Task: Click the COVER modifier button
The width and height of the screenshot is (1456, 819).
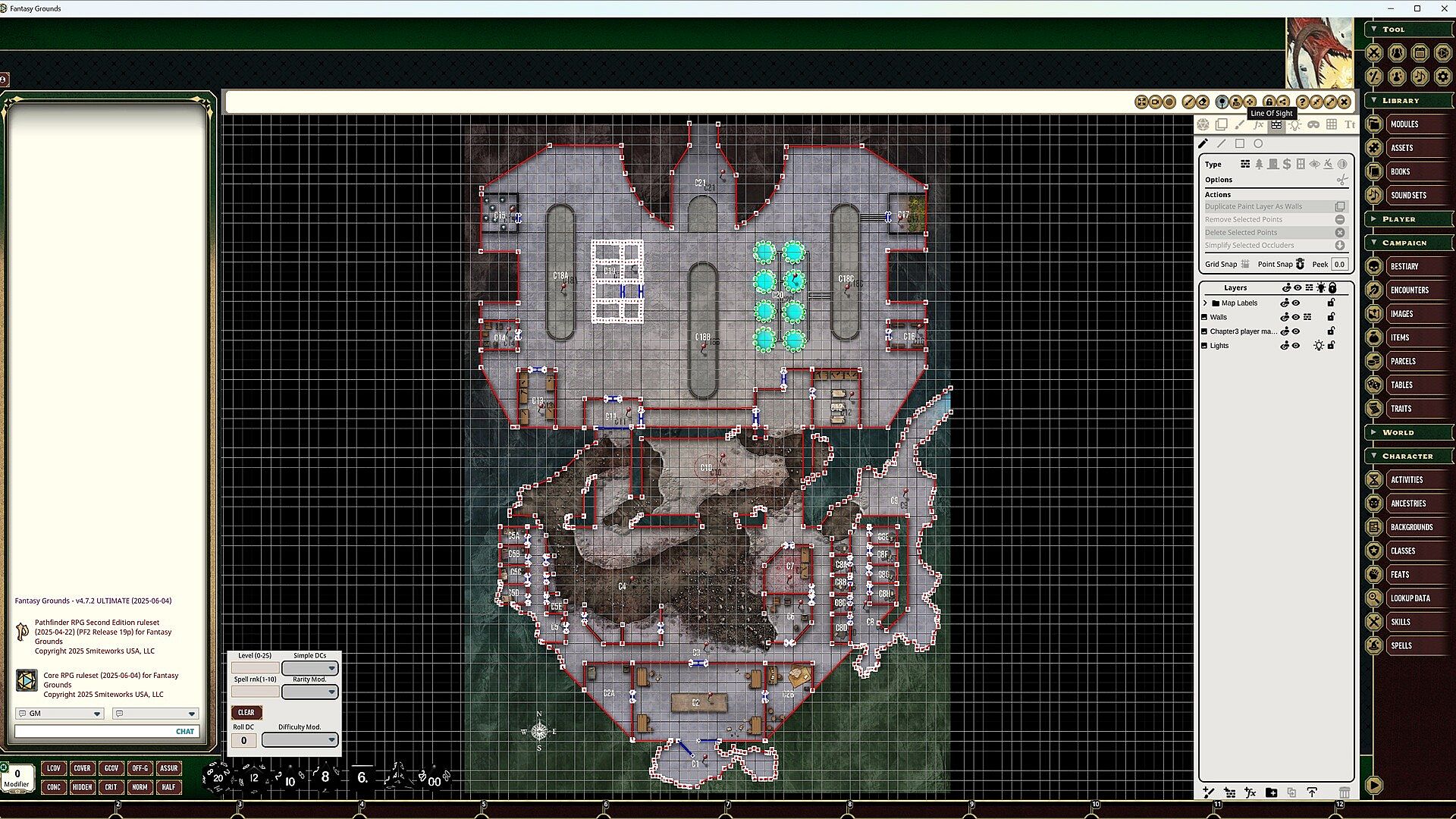Action: [x=82, y=768]
